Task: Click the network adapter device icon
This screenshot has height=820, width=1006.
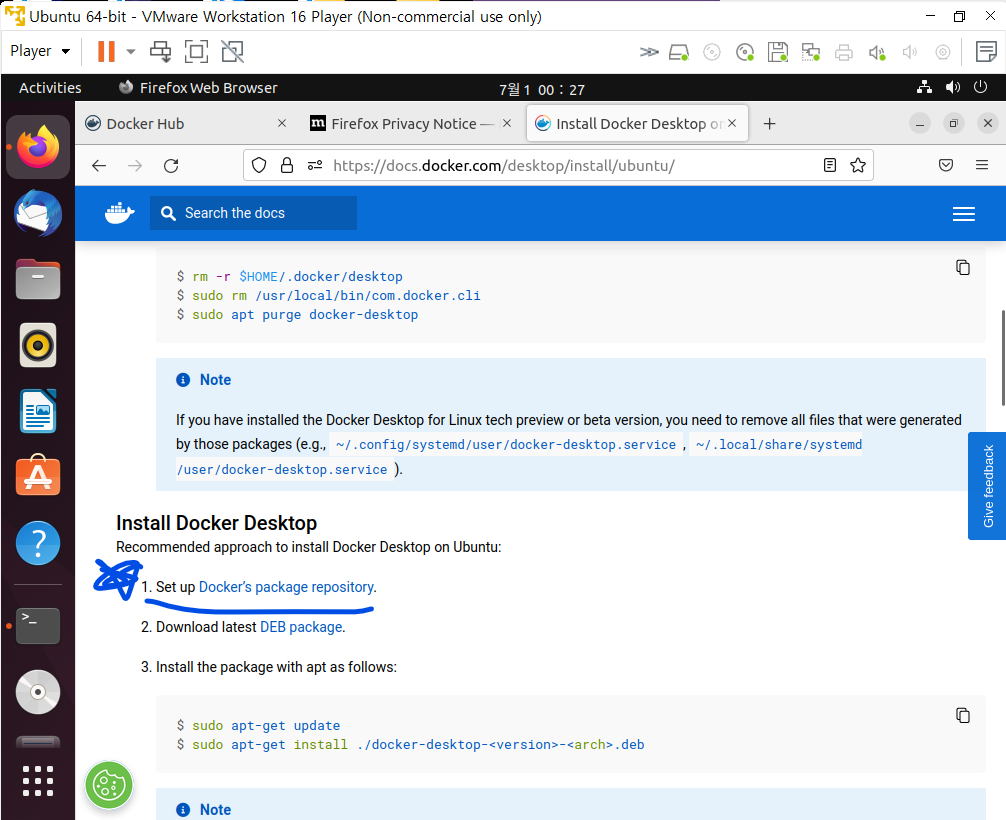Action: (811, 52)
